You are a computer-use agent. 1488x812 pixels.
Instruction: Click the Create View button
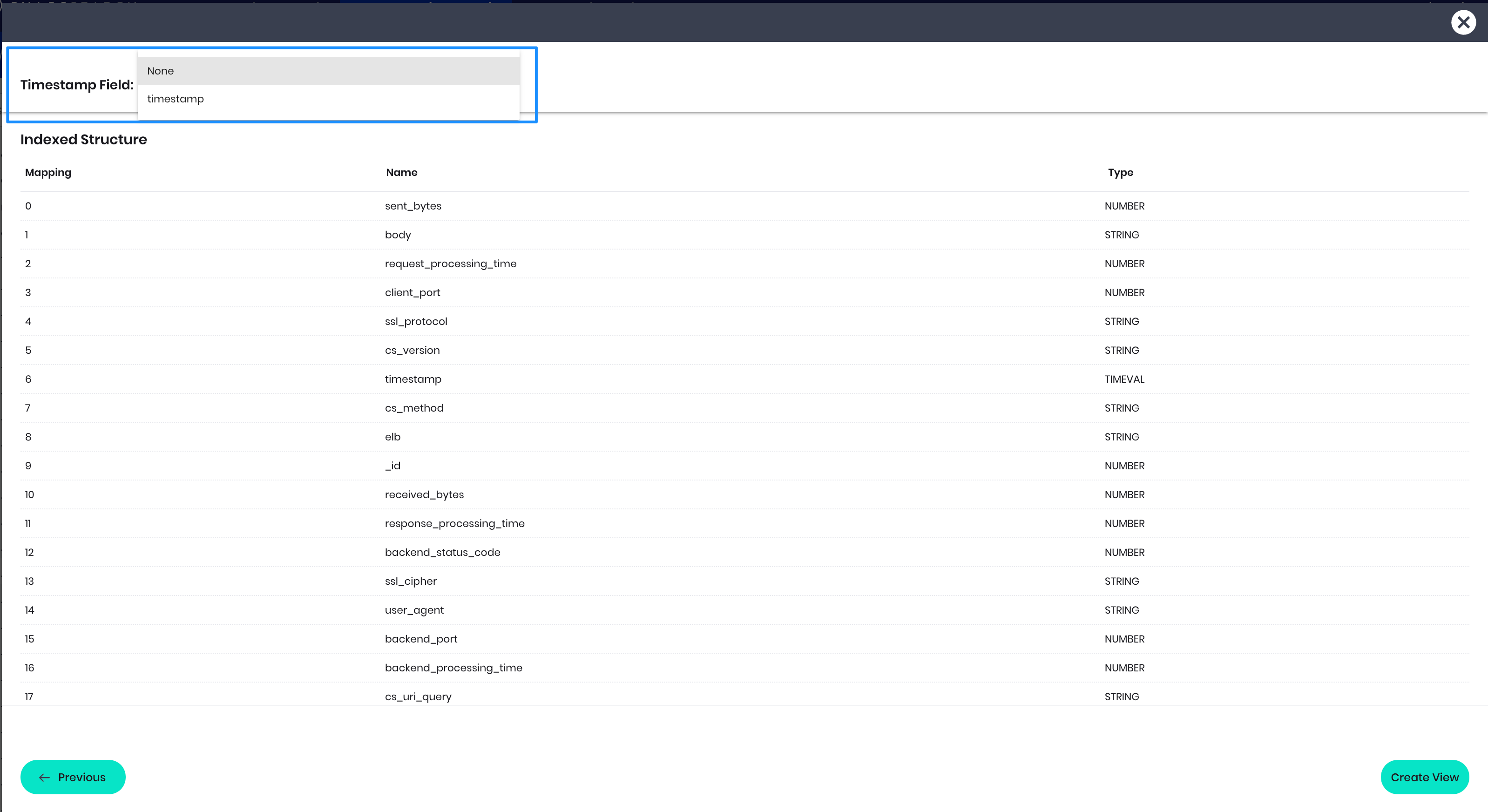click(1424, 777)
